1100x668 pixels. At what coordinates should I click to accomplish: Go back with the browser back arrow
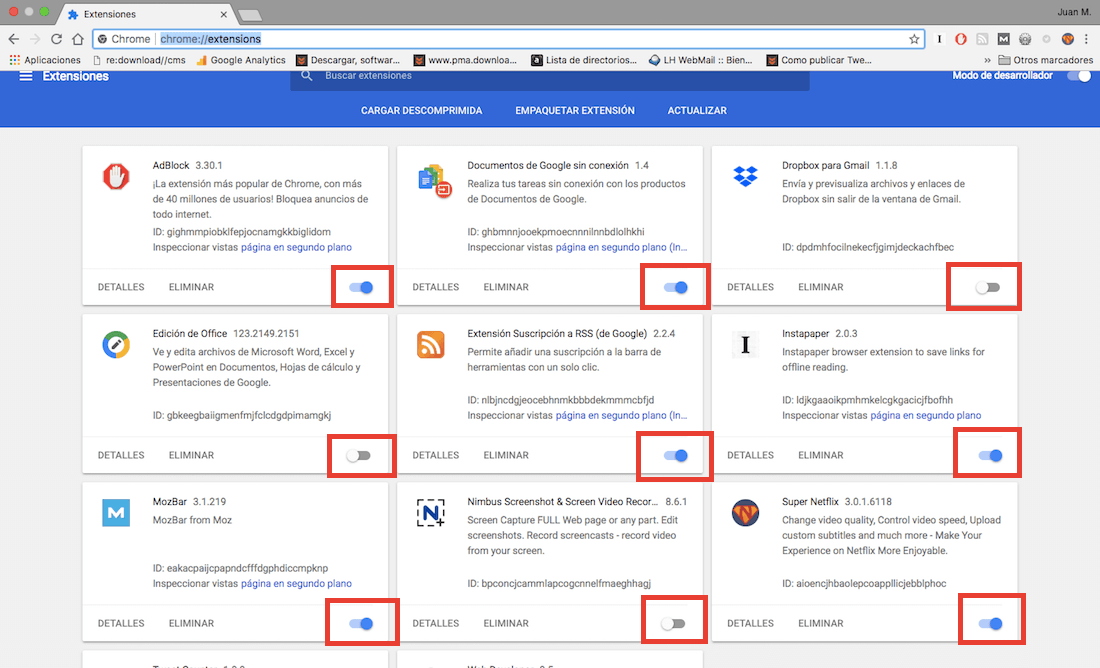point(14,39)
